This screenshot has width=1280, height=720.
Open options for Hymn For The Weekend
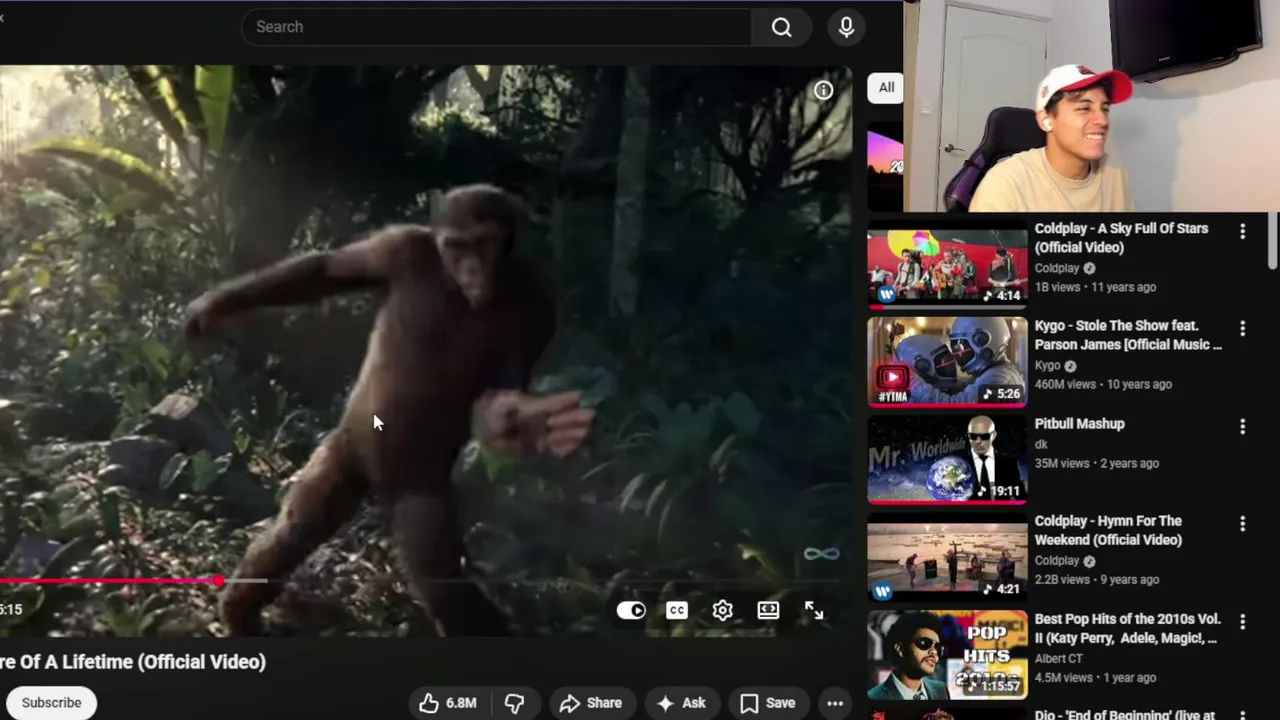(x=1242, y=524)
